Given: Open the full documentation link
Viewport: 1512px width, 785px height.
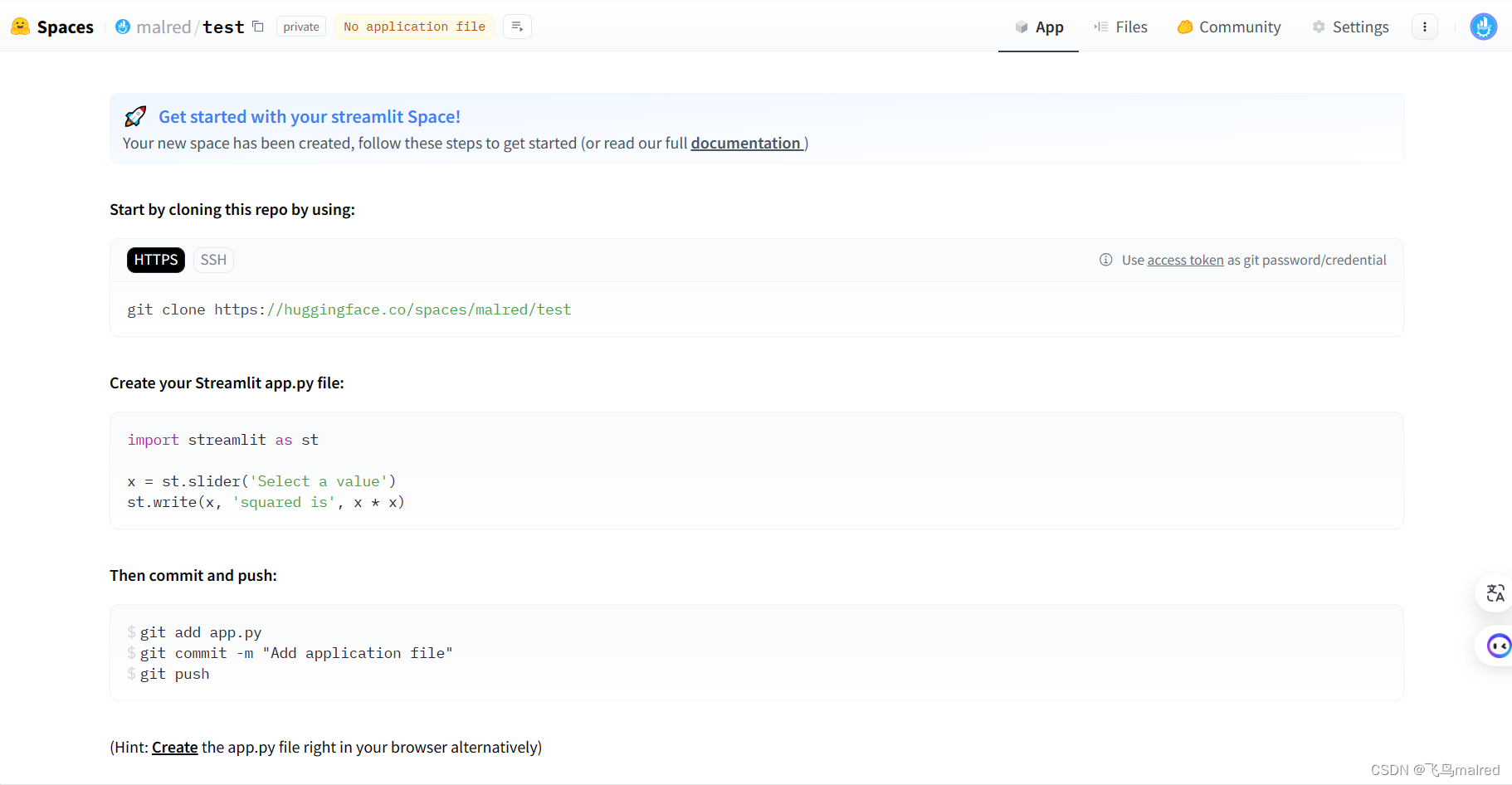Looking at the screenshot, I should (747, 143).
